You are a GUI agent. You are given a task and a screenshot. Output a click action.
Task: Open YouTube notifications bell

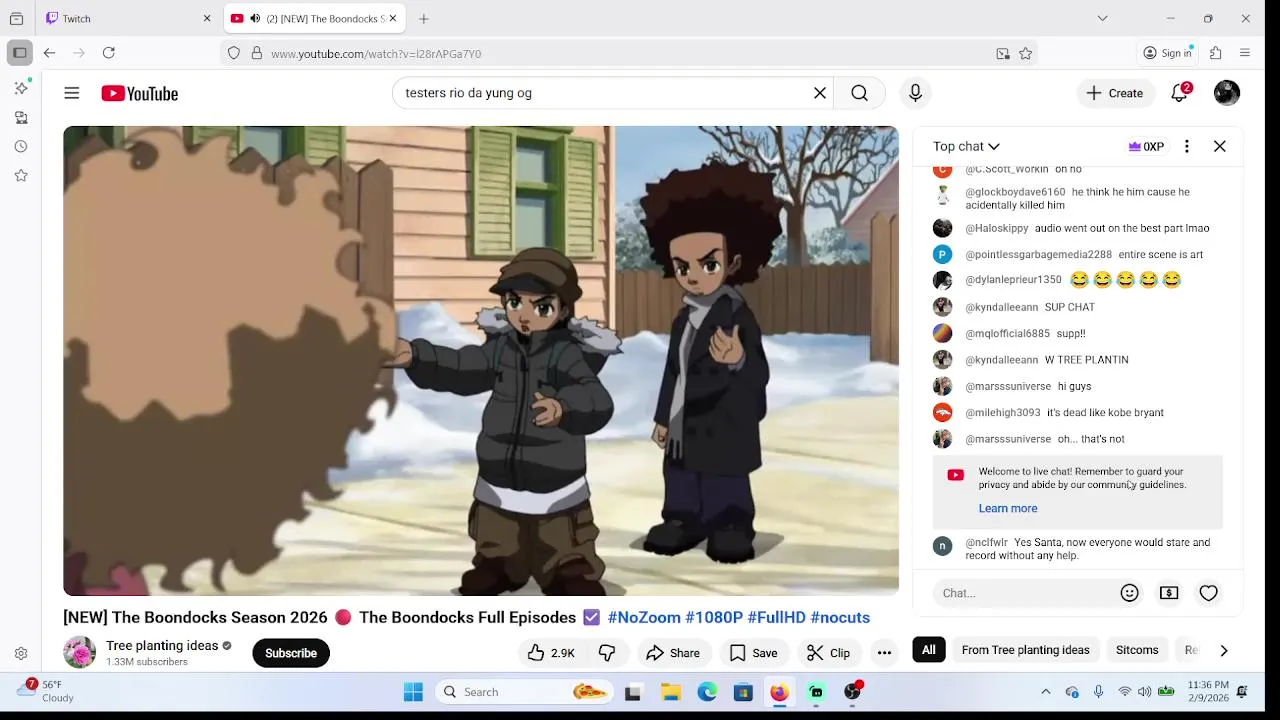pos(1180,93)
